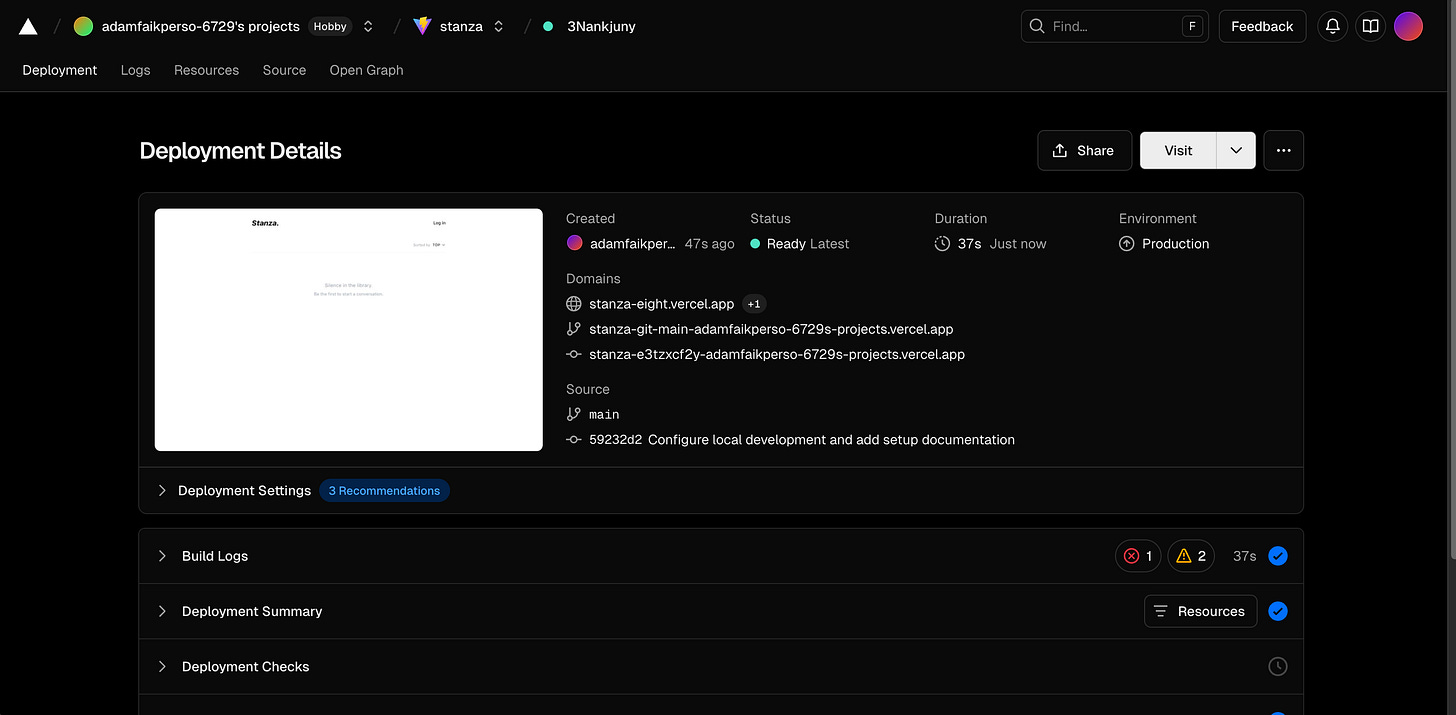The height and width of the screenshot is (715, 1456).
Task: Click the red error icon in Build Logs
Action: click(x=1132, y=555)
